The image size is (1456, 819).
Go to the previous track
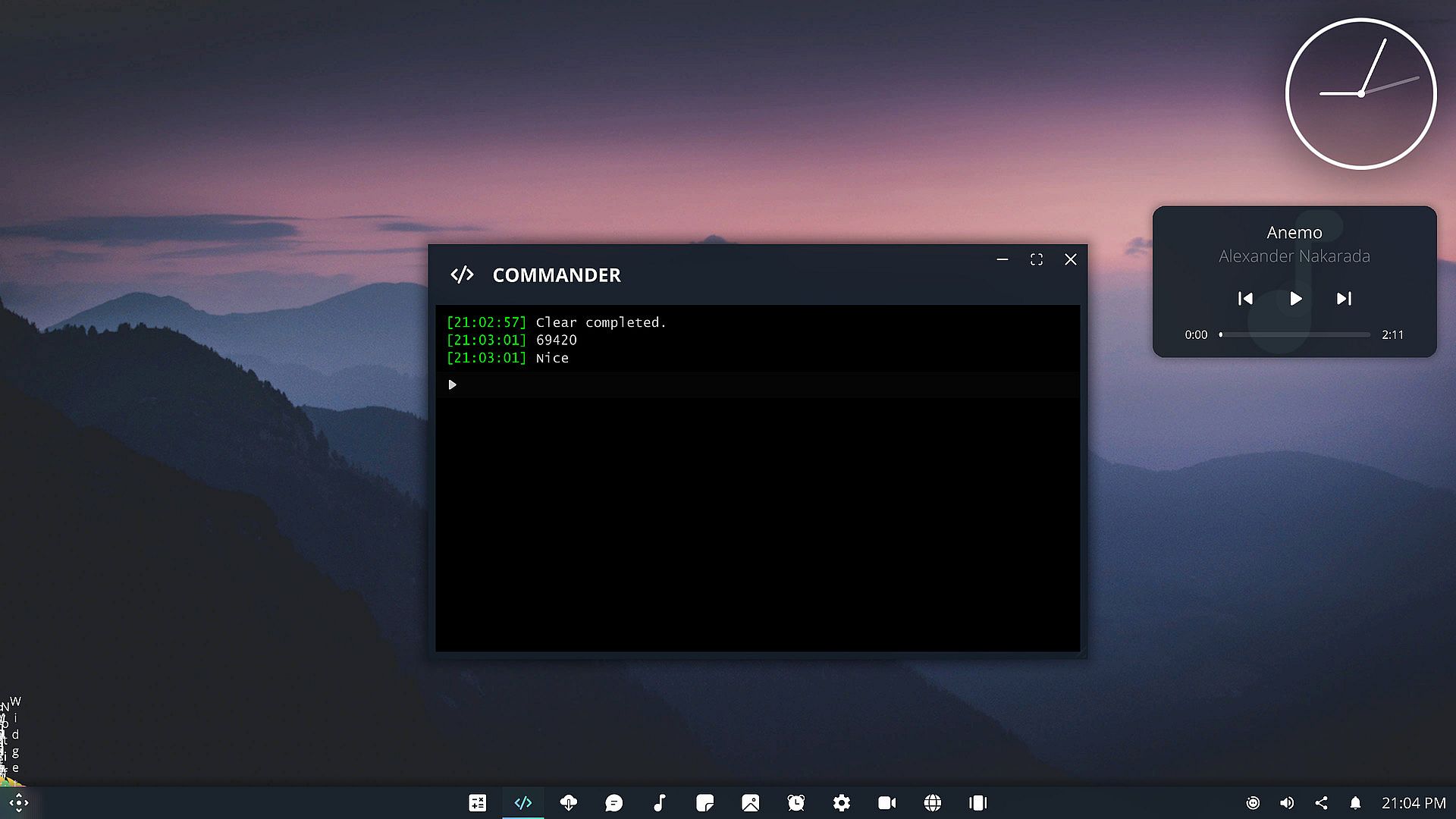click(1245, 299)
